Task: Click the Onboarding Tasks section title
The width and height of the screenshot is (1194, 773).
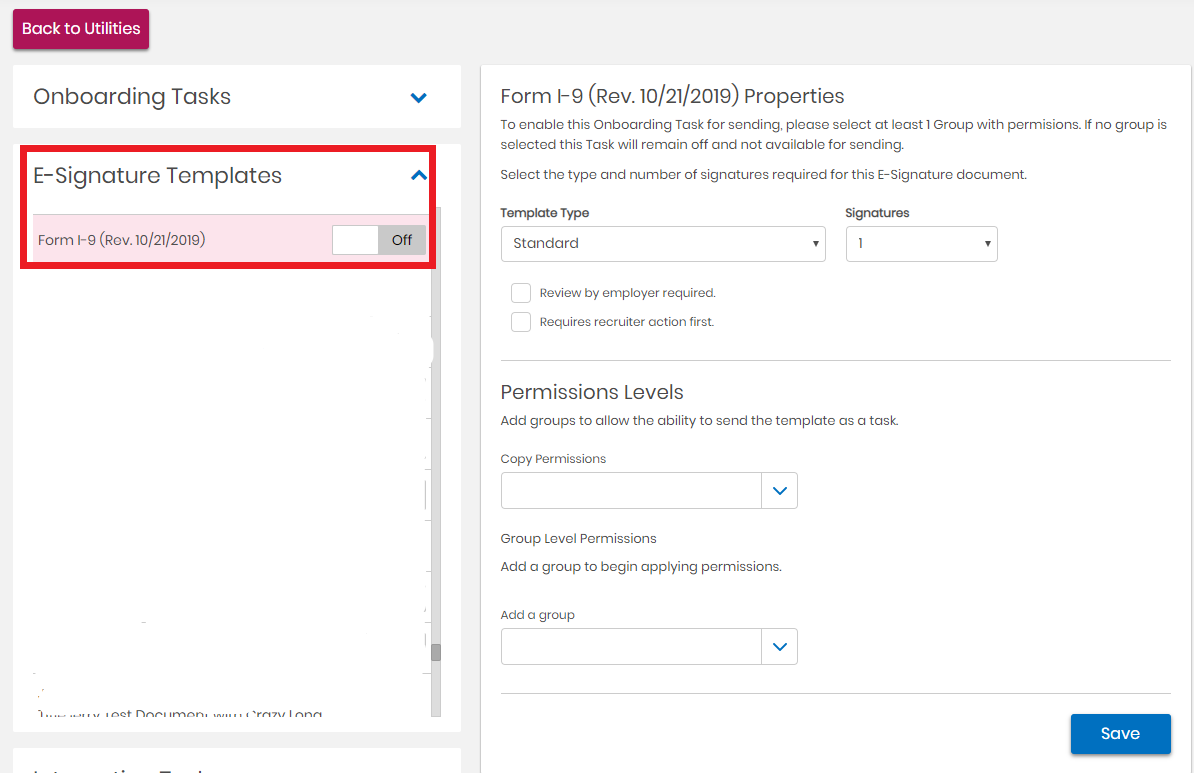Action: tap(132, 97)
